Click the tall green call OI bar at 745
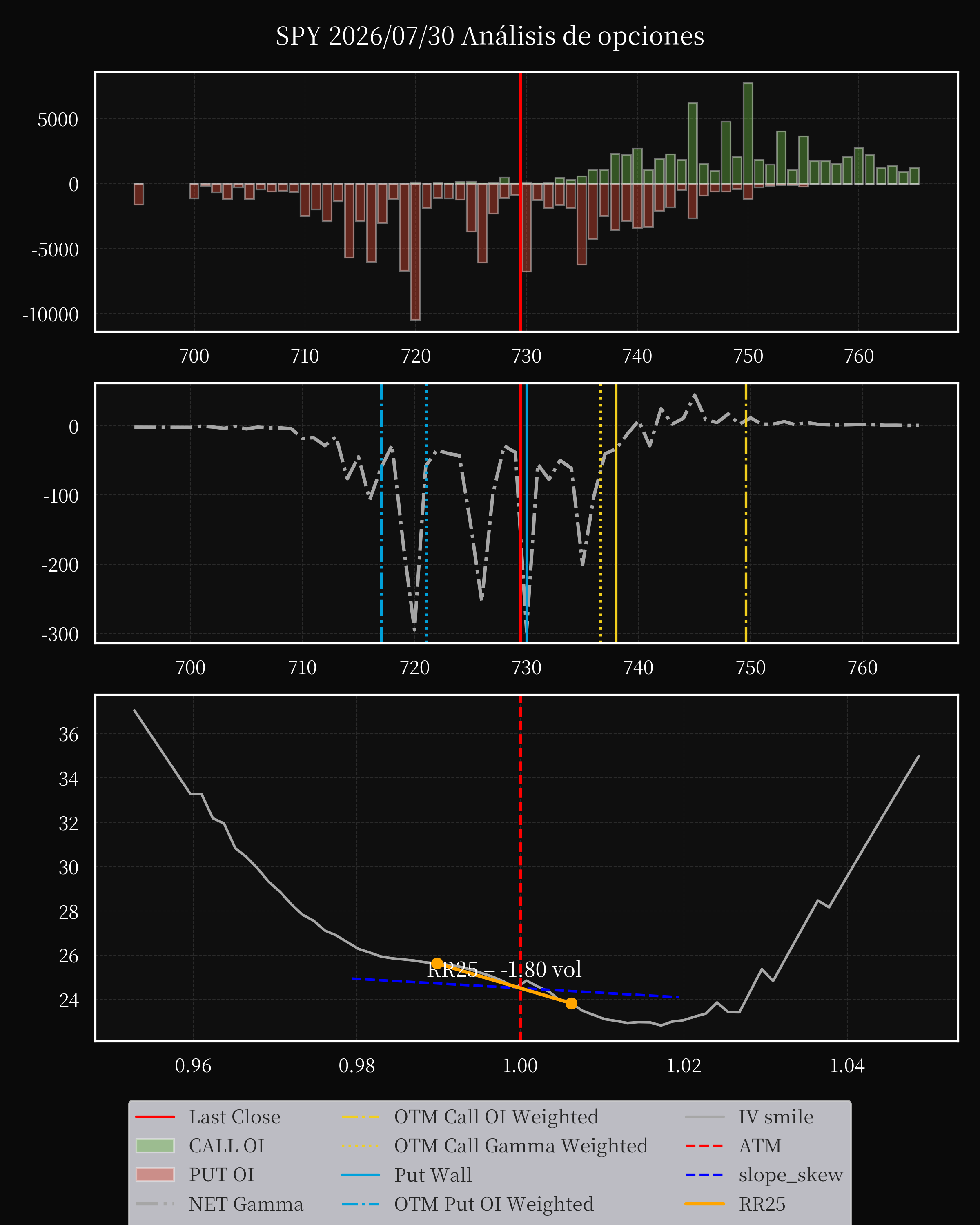This screenshot has width=980, height=1225. 693,143
